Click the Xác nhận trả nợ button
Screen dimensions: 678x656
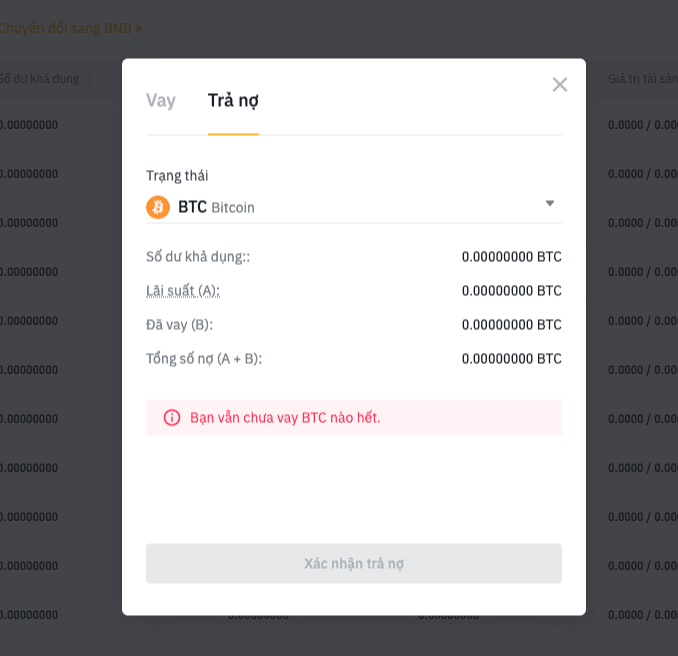[x=354, y=563]
